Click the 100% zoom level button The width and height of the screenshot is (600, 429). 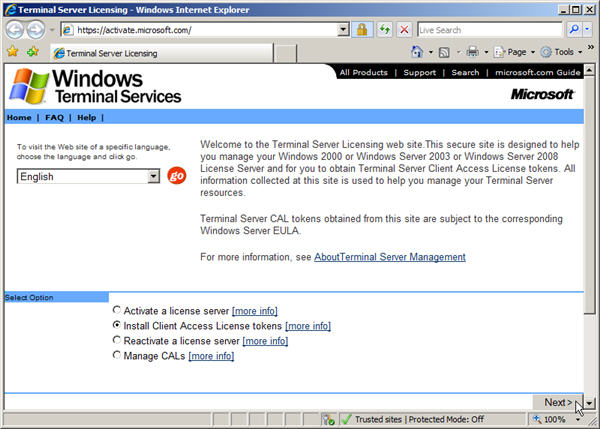pyautogui.click(x=549, y=419)
